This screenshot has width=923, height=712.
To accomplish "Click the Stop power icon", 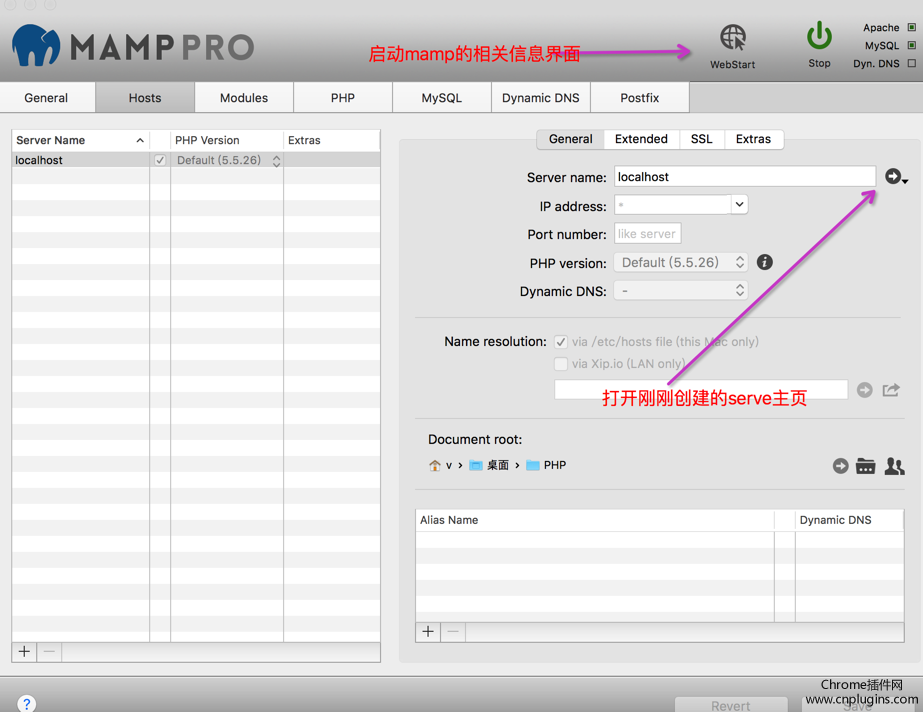I will 819,37.
